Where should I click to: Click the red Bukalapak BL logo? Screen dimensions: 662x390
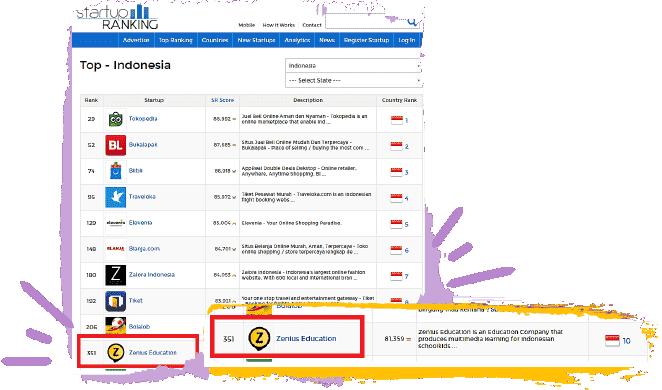coord(115,145)
